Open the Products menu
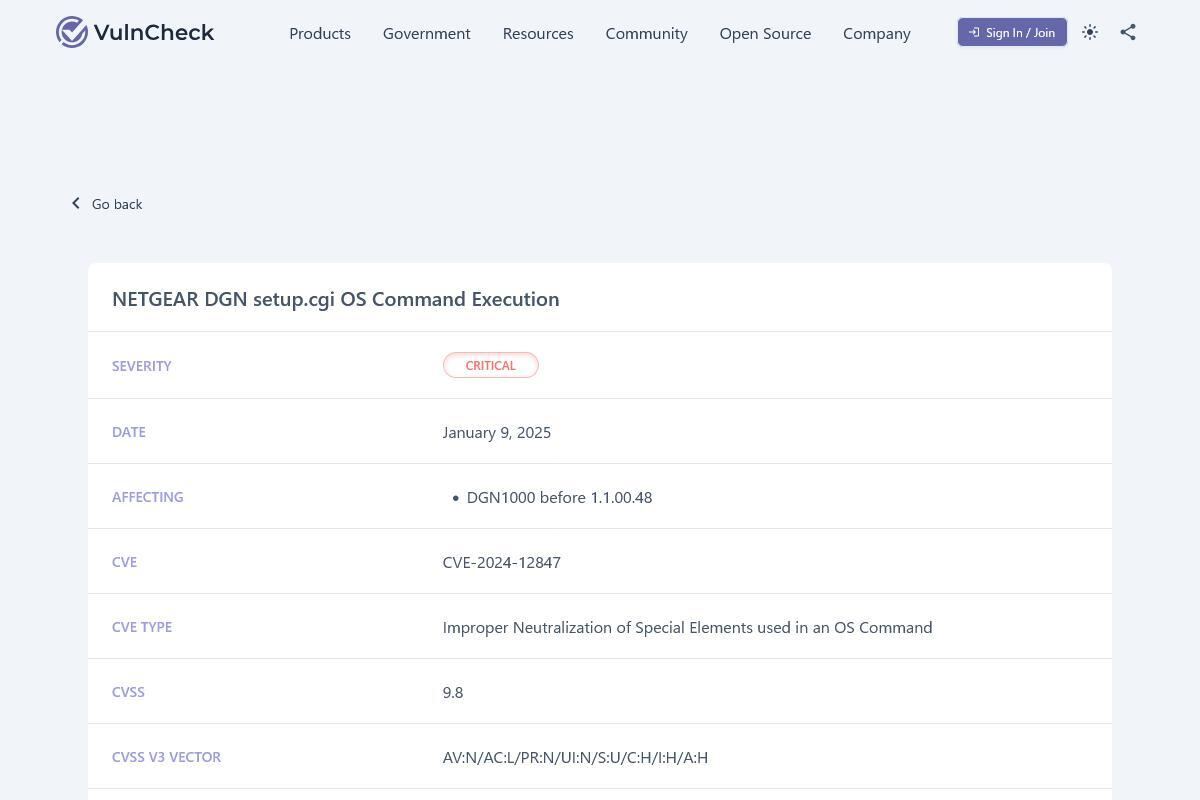1200x800 pixels. point(320,33)
